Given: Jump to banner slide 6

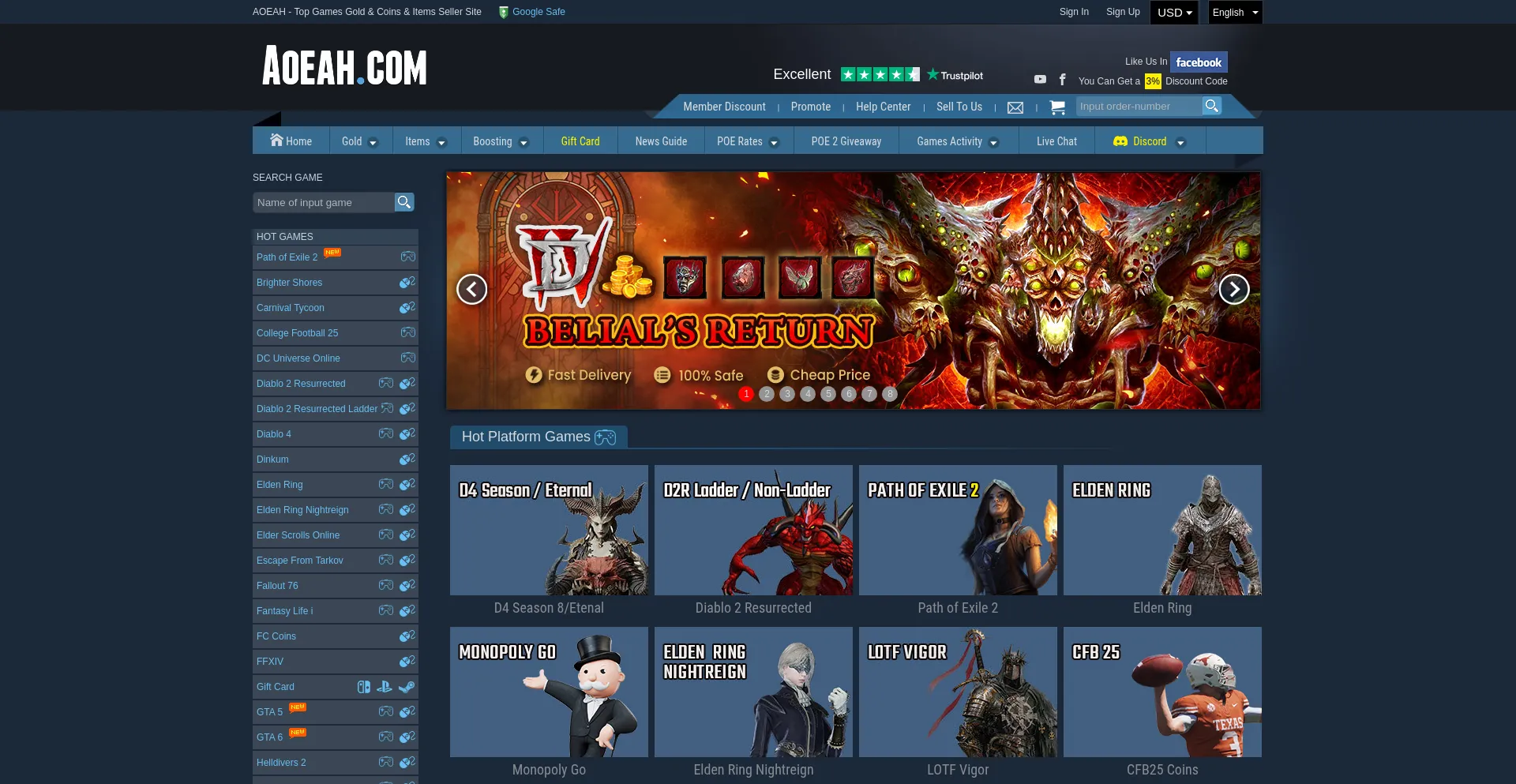Looking at the screenshot, I should [849, 394].
